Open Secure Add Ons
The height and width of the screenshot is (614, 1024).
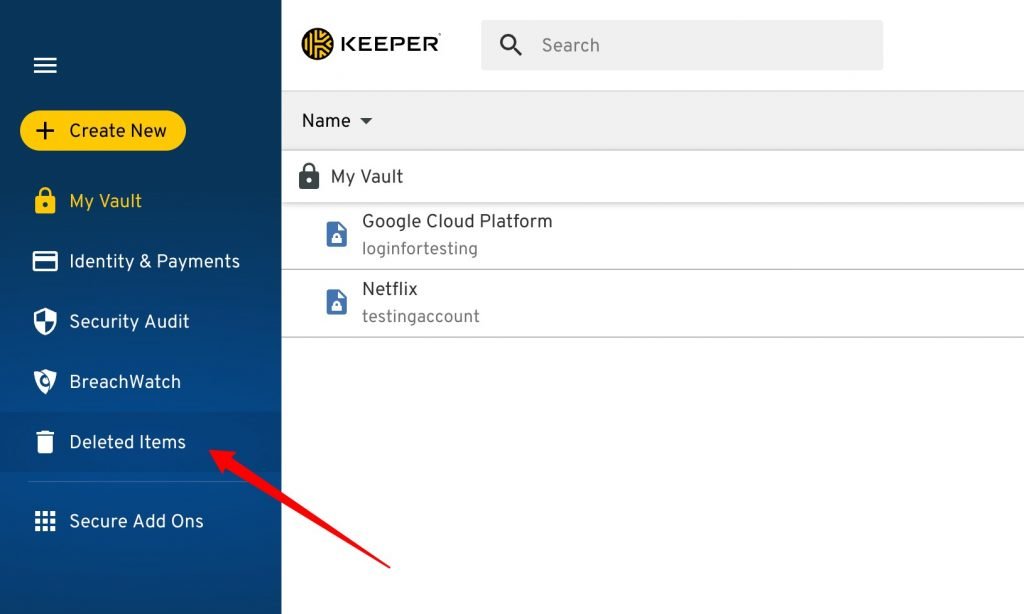[136, 521]
